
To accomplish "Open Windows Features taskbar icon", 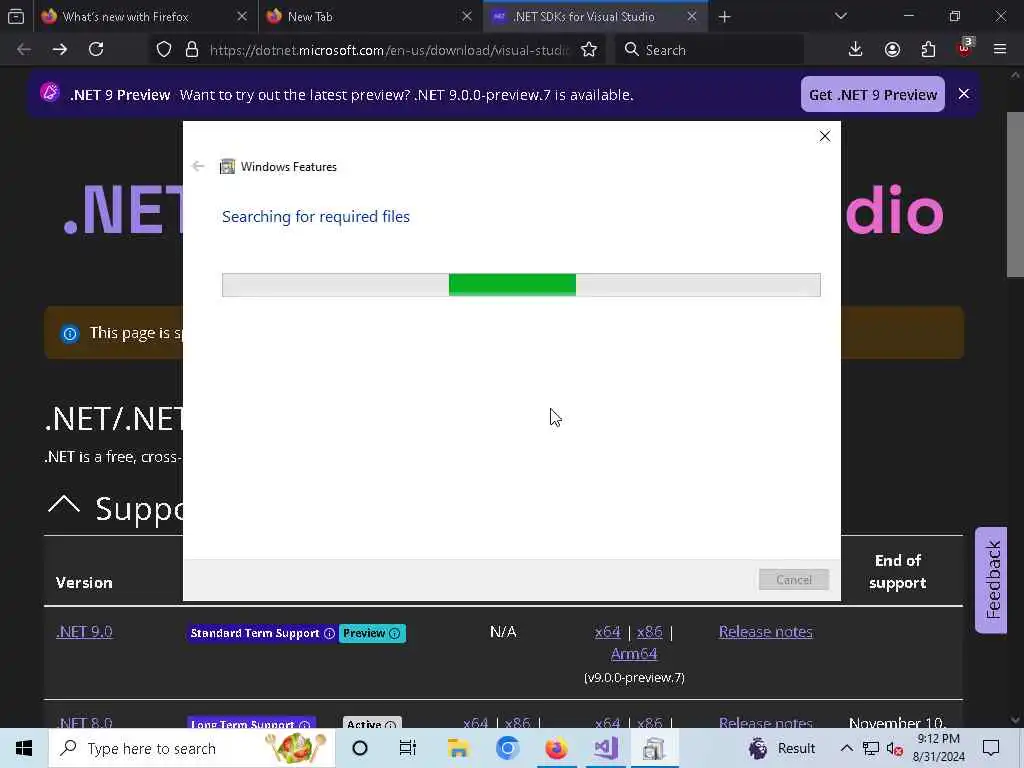I will coord(654,748).
